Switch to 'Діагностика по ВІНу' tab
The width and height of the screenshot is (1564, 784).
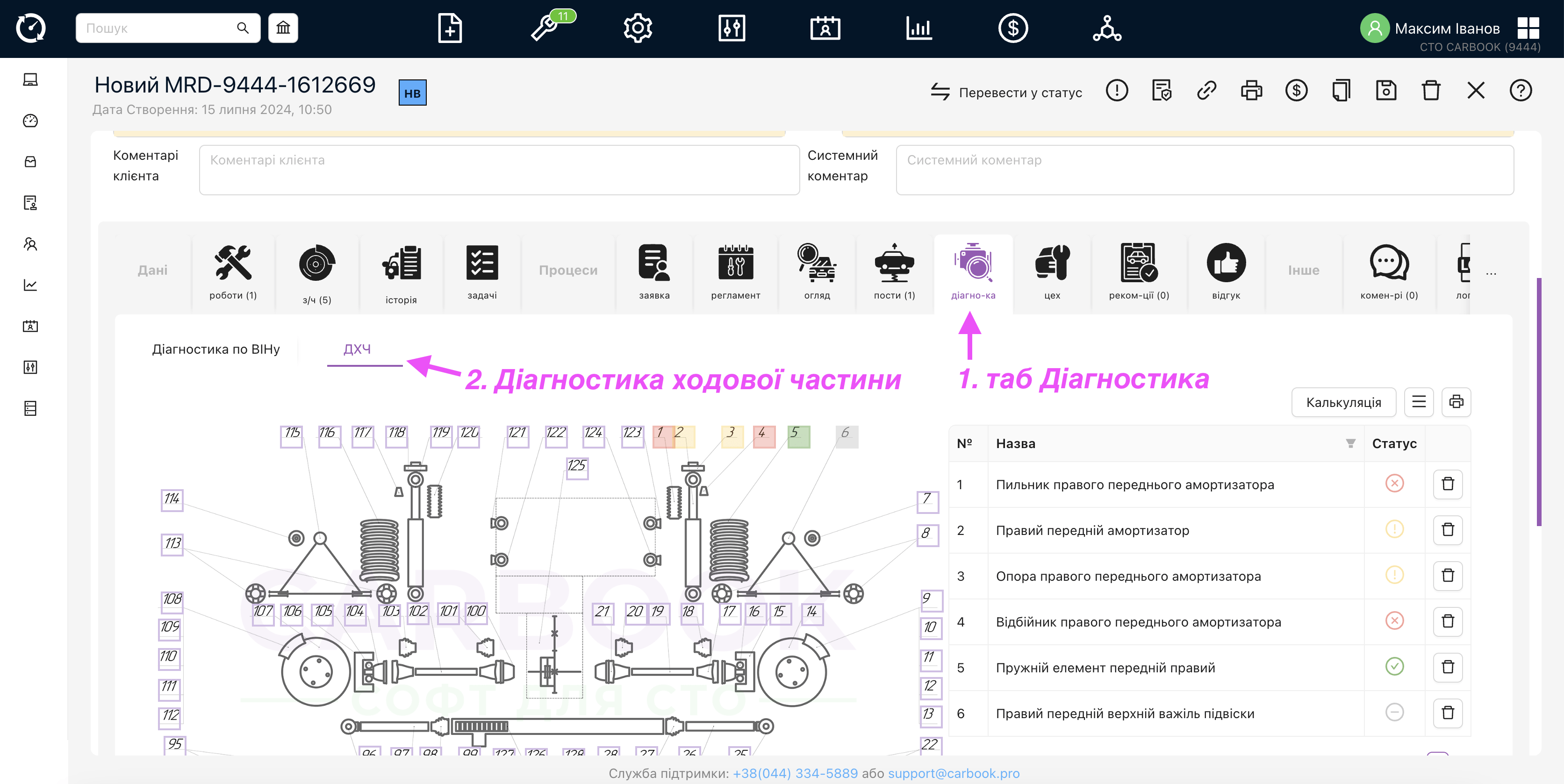click(x=215, y=349)
